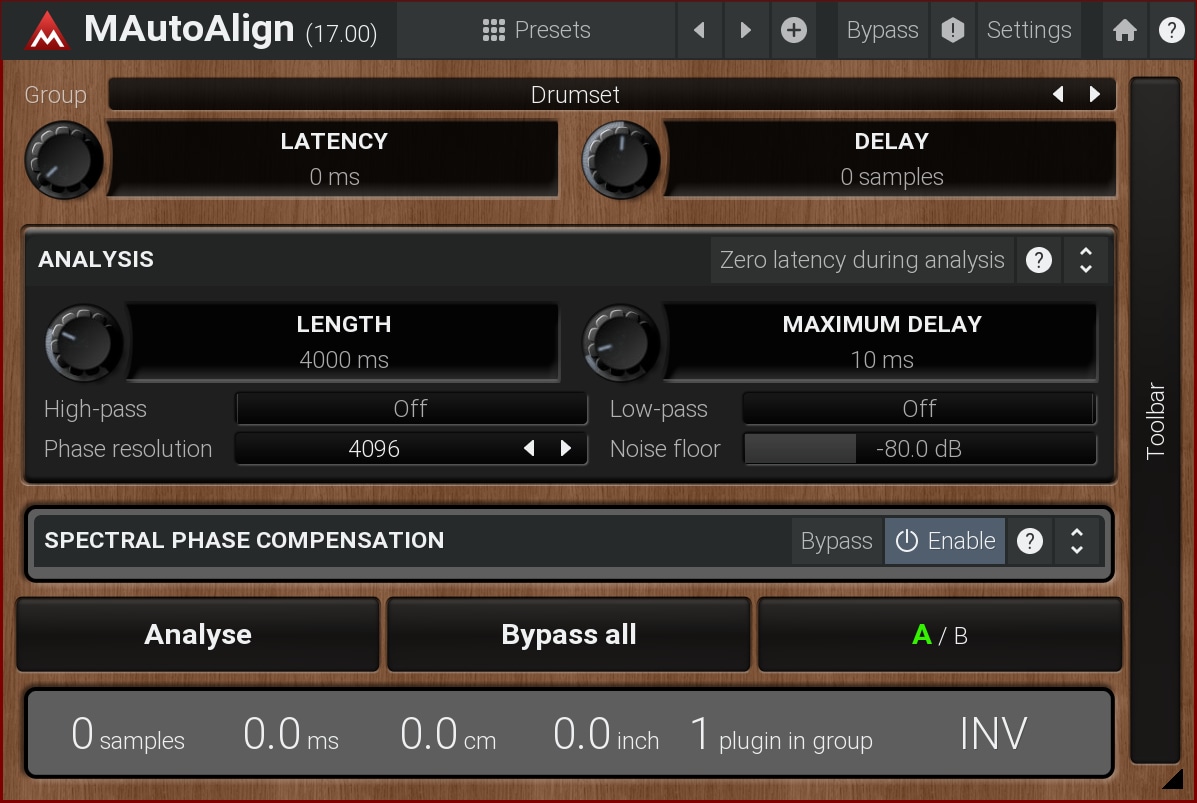Go to the next preset arrow
Screen dimensions: 1197x803
745,30
